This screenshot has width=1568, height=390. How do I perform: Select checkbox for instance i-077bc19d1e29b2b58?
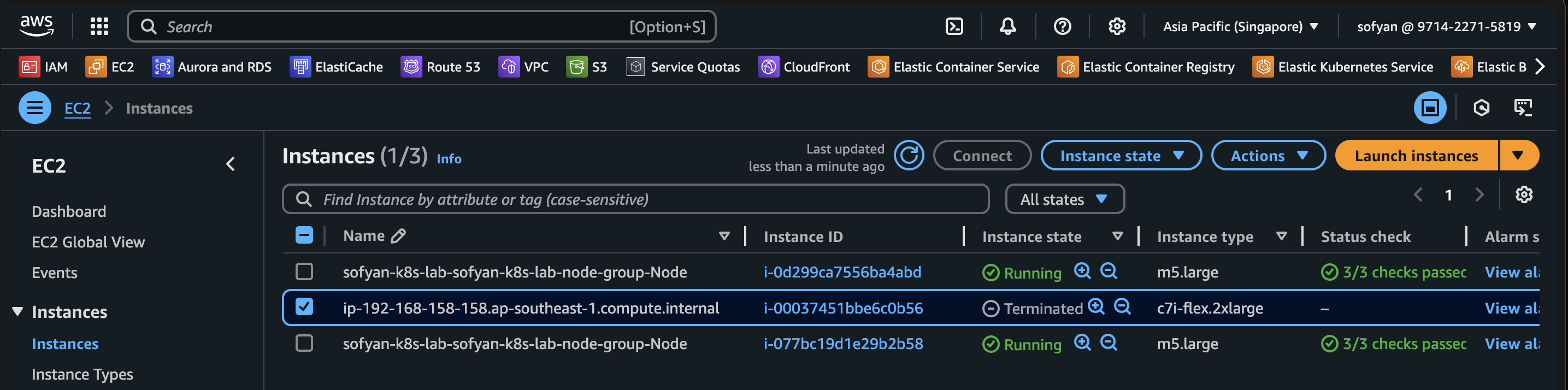pyautogui.click(x=304, y=343)
